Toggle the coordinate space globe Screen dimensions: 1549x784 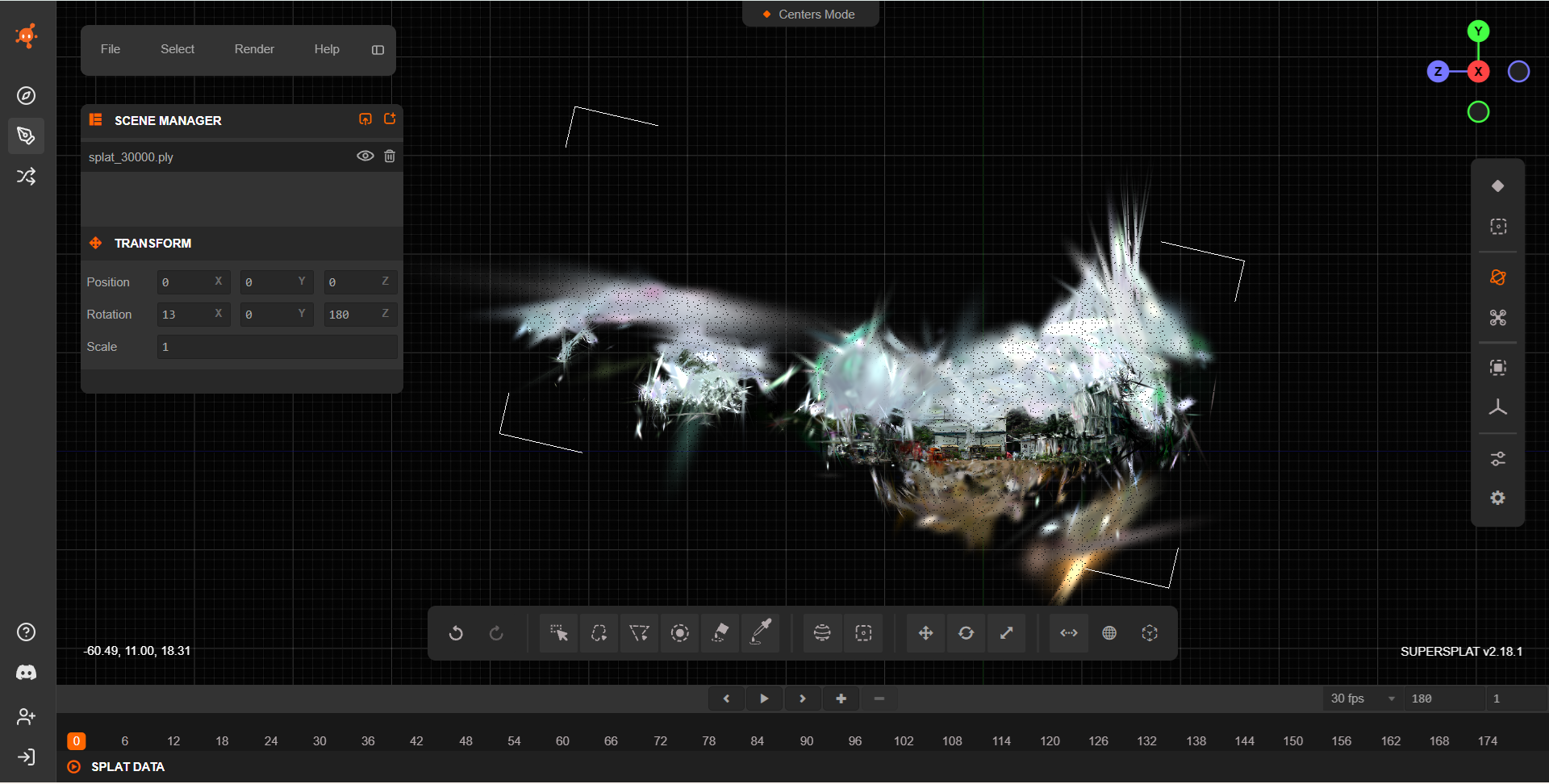tap(1109, 633)
